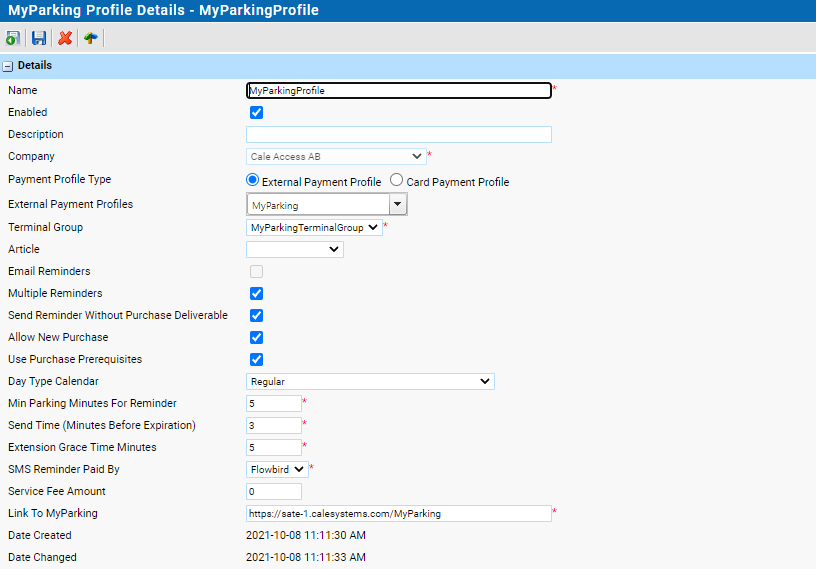Click the up arrow toolbar icon

click(91, 38)
